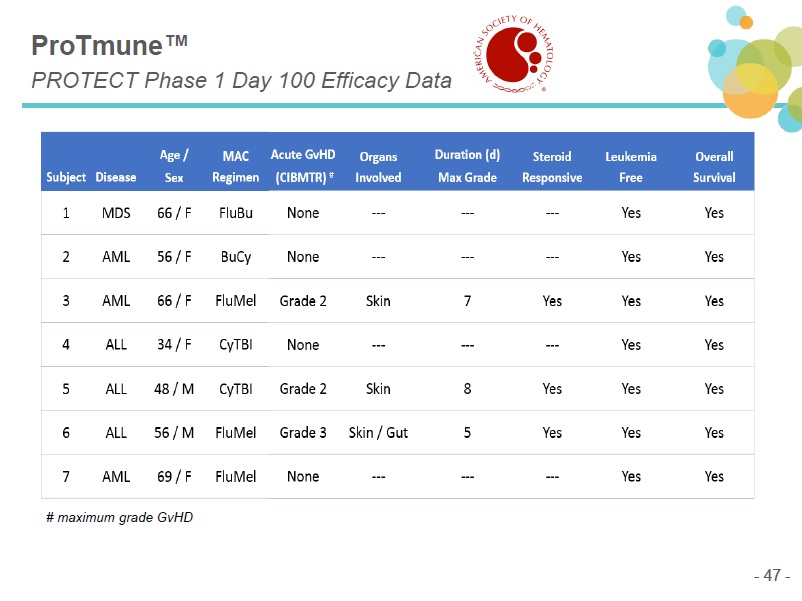This screenshot has width=802, height=601.
Task: Click the 'Leukemia Free' column header
Action: [x=631, y=166]
